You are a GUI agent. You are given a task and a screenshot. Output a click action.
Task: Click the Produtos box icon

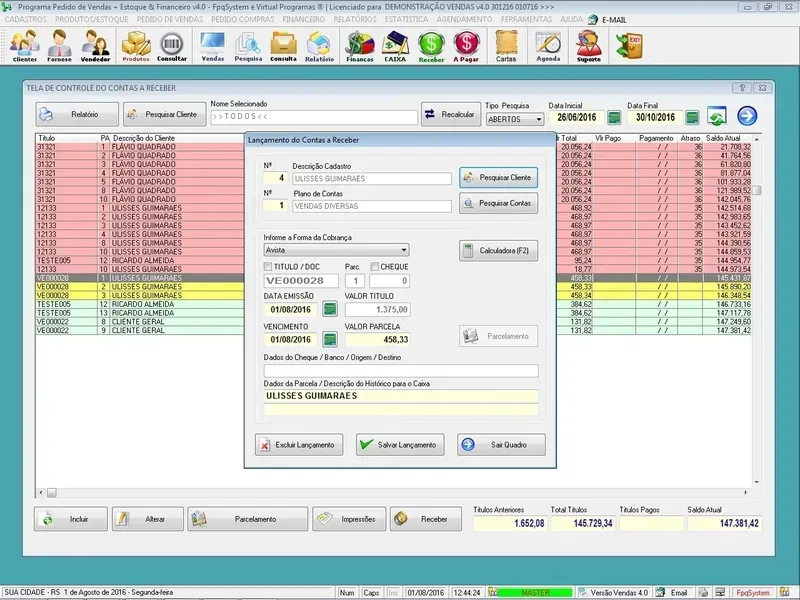click(x=136, y=46)
